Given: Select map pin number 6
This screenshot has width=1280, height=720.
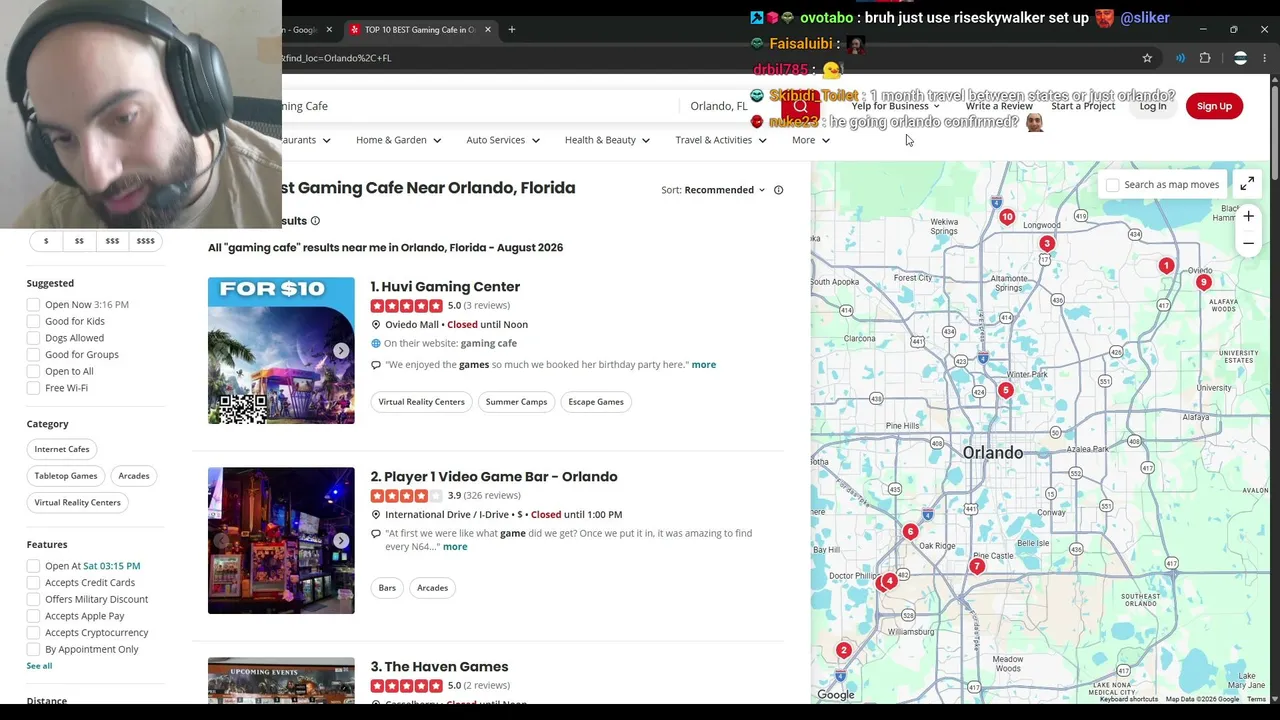Looking at the screenshot, I should pos(910,532).
